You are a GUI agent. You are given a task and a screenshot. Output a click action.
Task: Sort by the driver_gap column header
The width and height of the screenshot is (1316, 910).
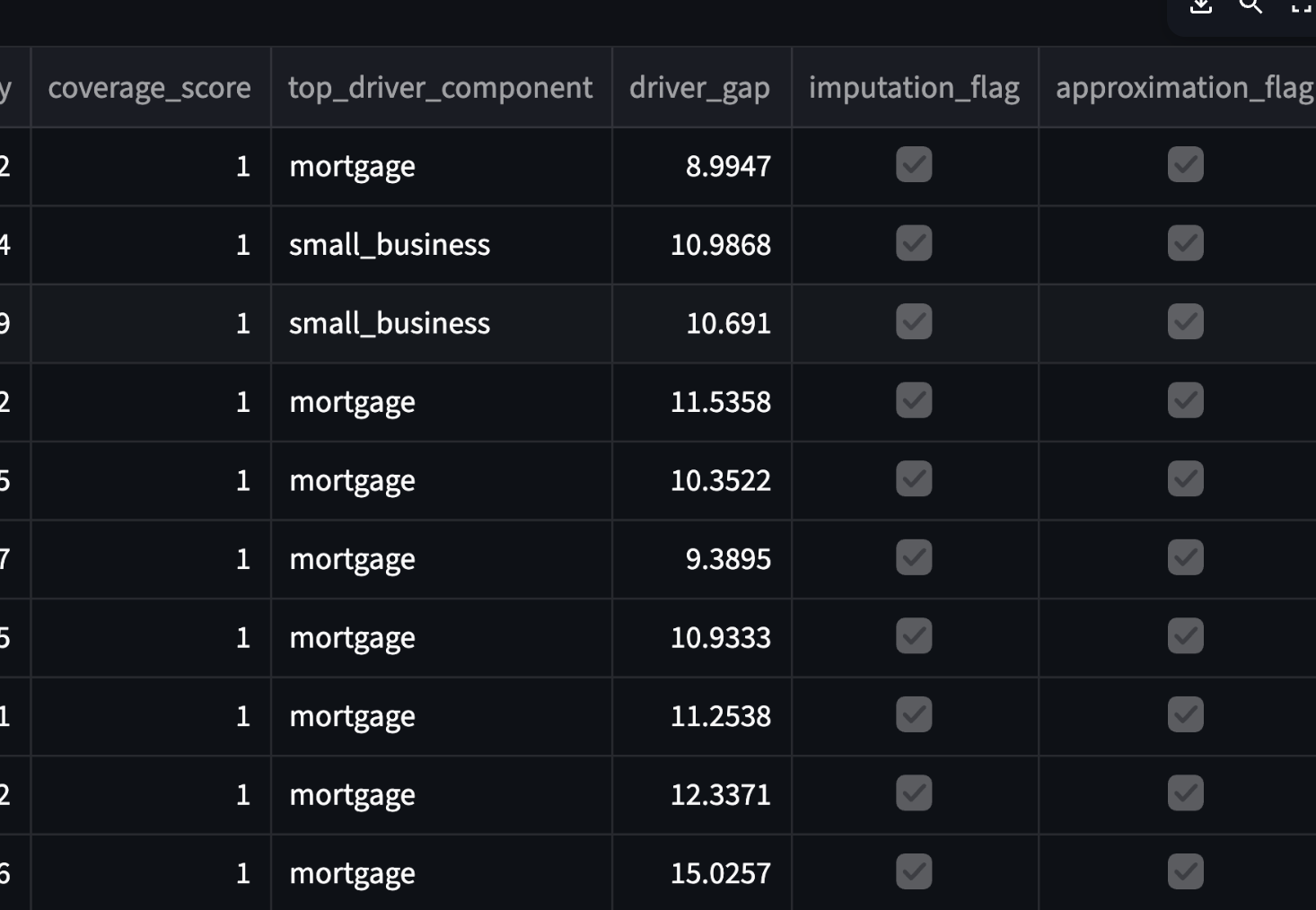[700, 87]
